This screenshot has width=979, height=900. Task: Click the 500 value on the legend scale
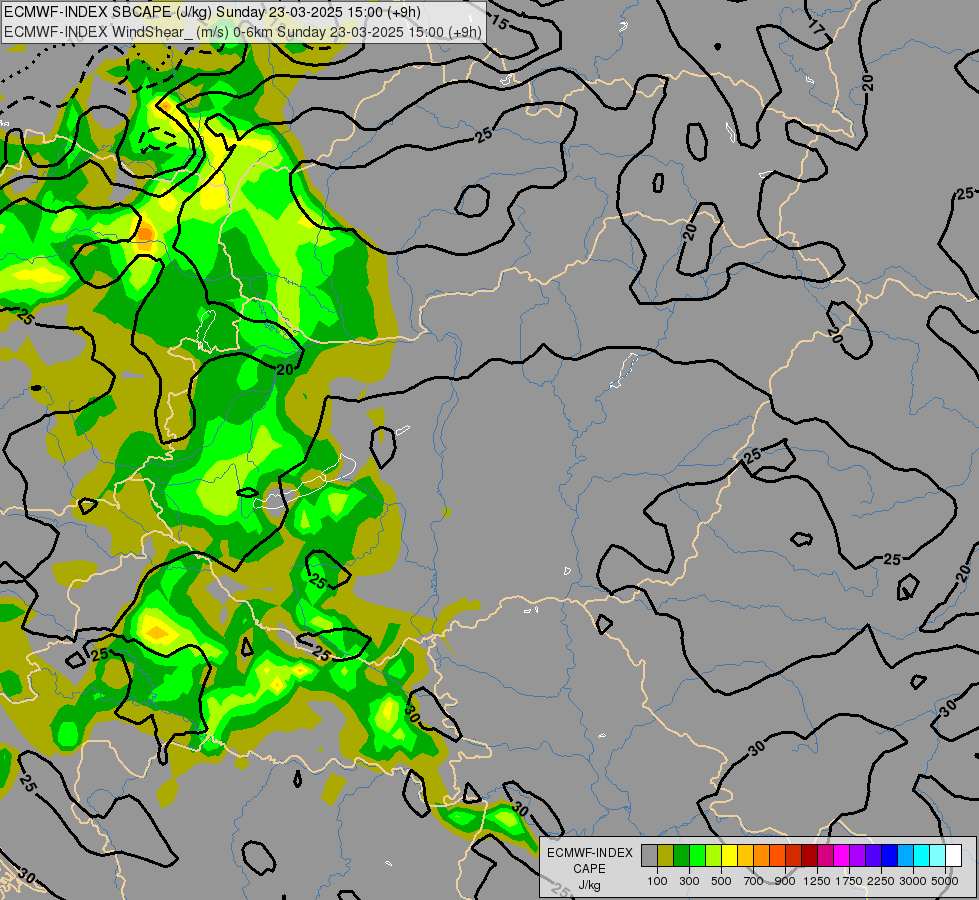[721, 881]
